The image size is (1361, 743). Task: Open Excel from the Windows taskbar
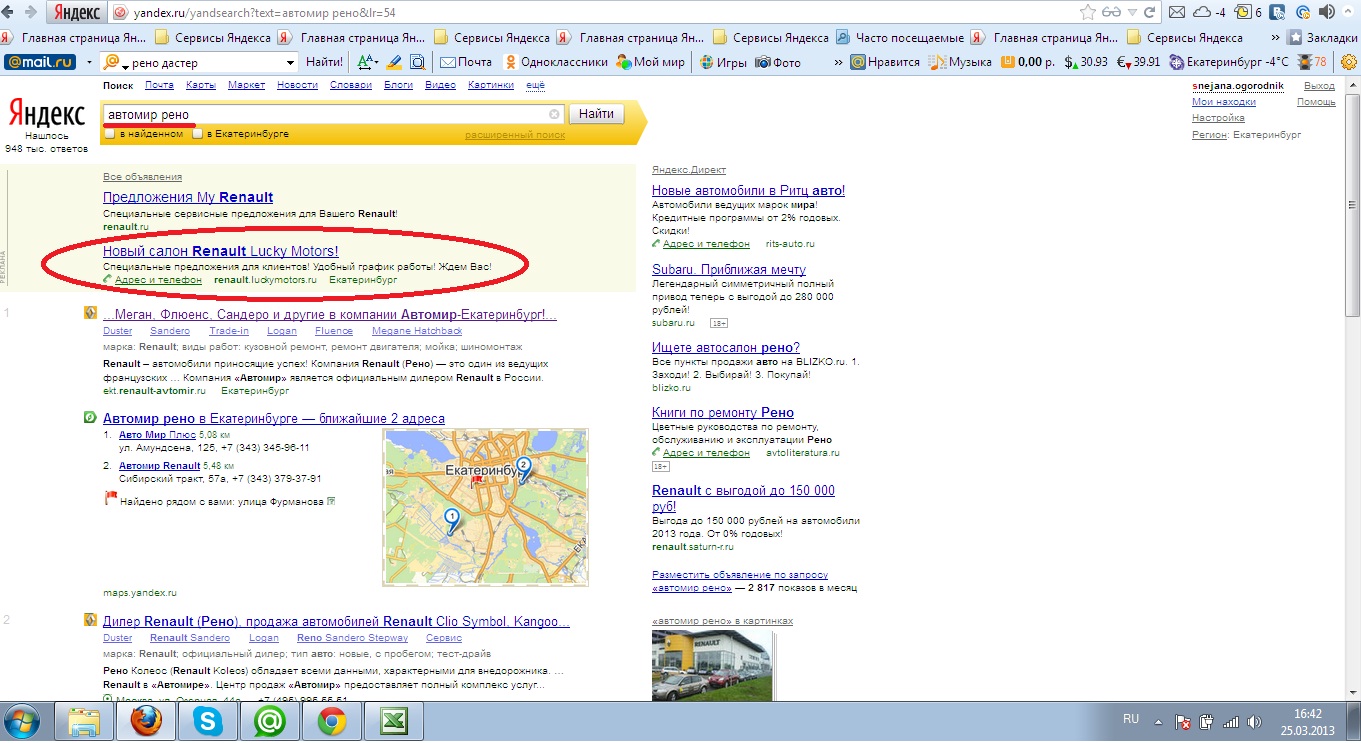point(393,721)
